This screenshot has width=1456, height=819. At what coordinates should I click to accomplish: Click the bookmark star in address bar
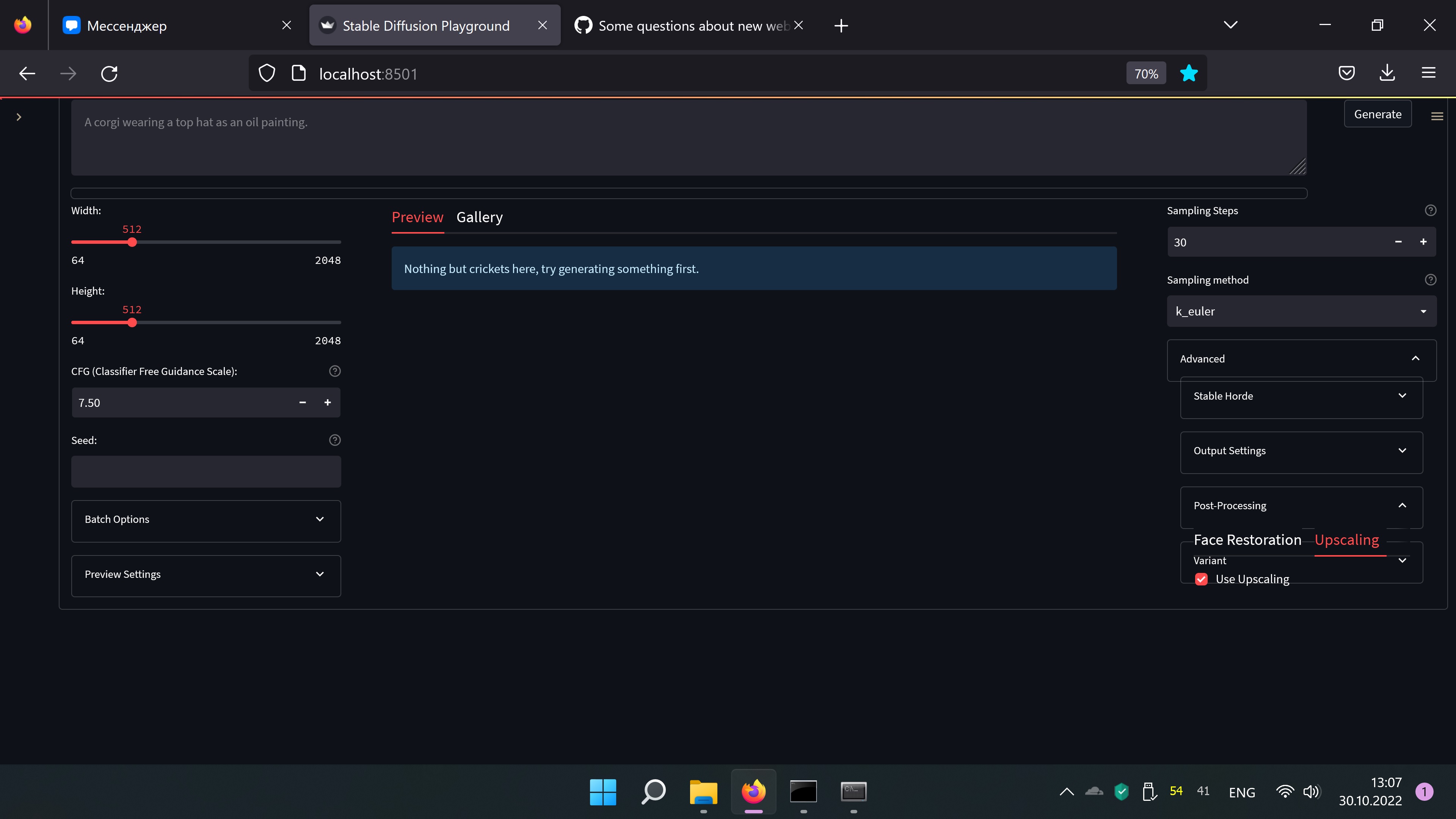pos(1189,73)
